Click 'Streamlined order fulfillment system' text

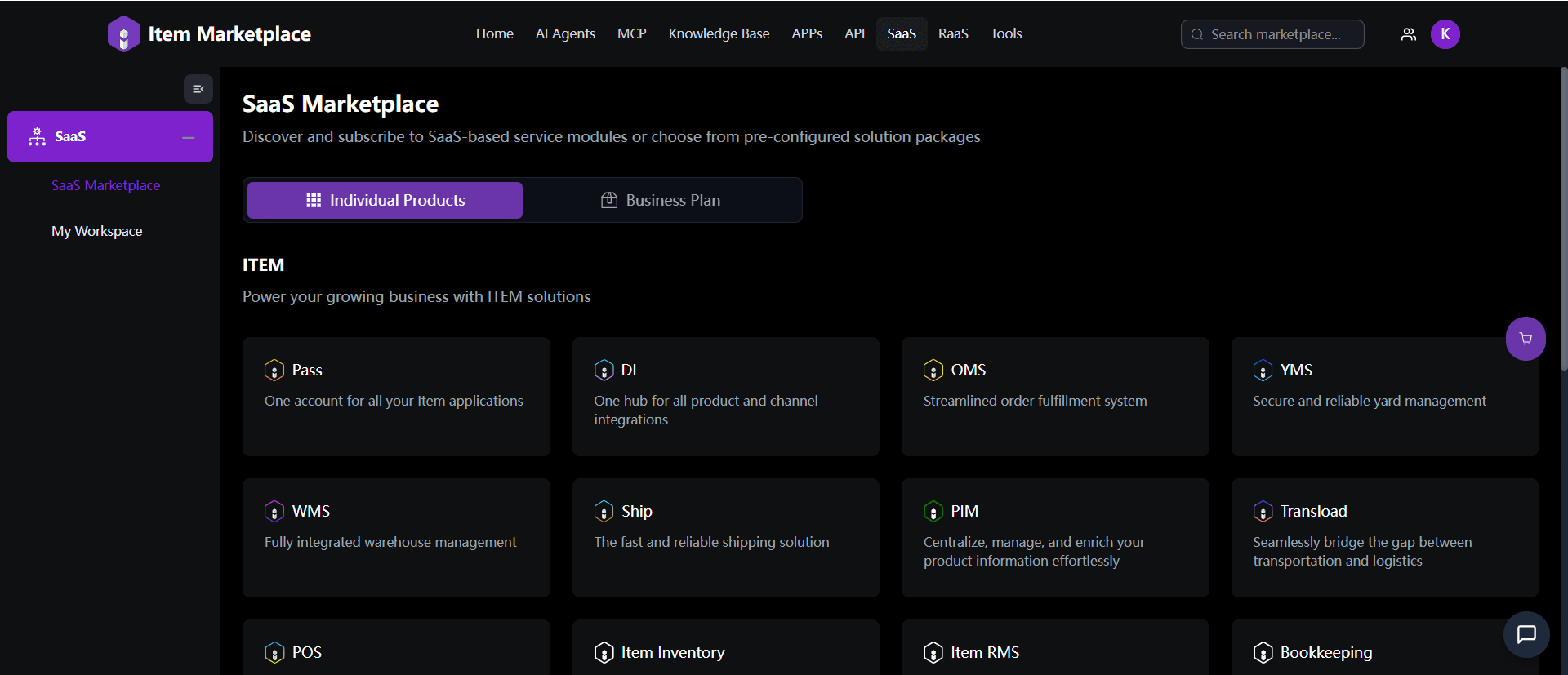(x=1035, y=402)
